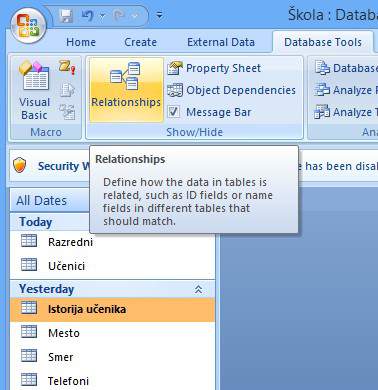
Task: Click the Property Sheet icon
Action: 175,68
